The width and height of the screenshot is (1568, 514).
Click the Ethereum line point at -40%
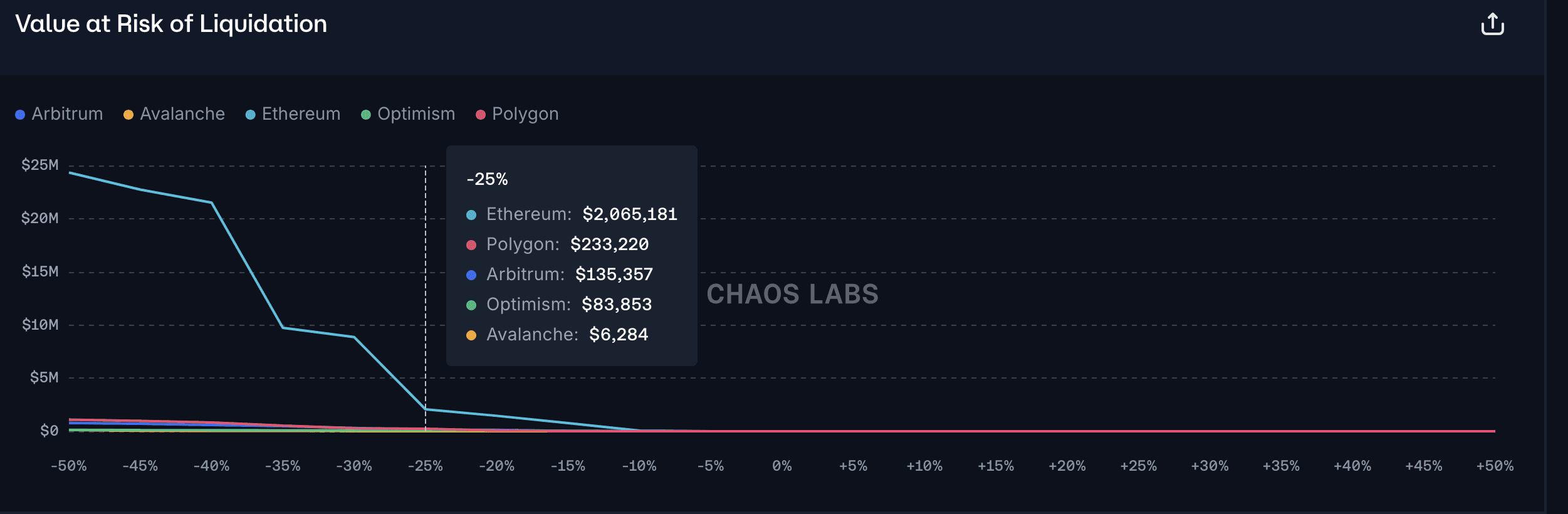pyautogui.click(x=212, y=202)
